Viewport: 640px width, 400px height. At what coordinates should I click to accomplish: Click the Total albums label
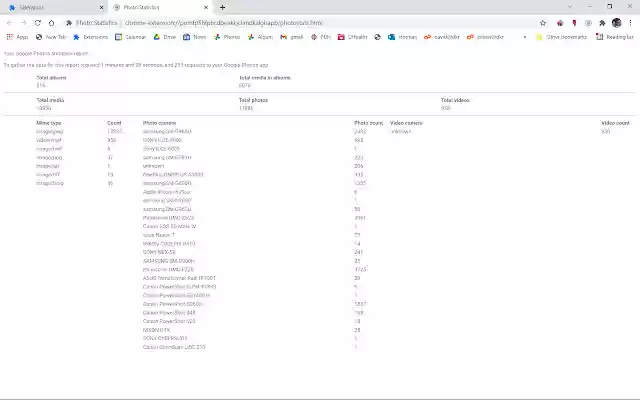(51, 78)
